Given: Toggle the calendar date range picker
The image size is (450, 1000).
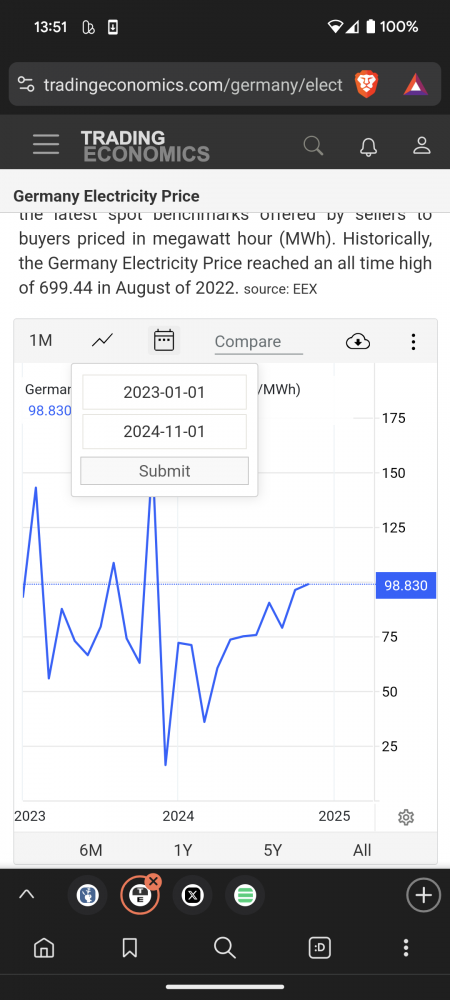Looking at the screenshot, I should 164,341.
